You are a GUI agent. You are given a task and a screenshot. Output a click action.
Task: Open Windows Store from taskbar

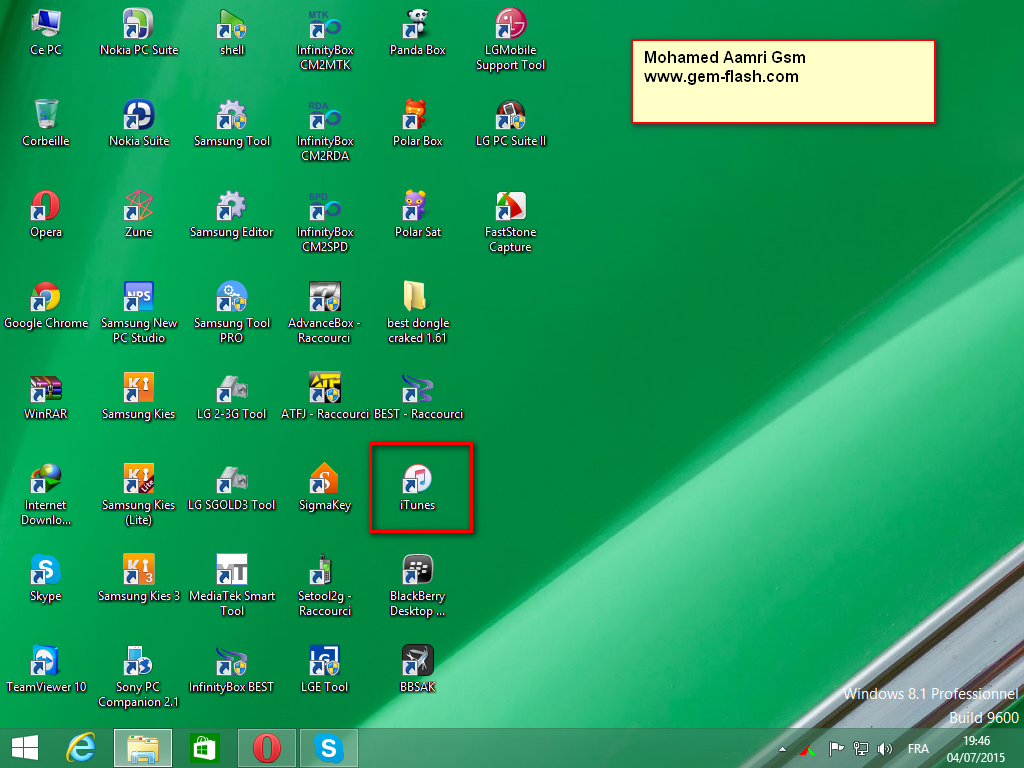pos(204,748)
